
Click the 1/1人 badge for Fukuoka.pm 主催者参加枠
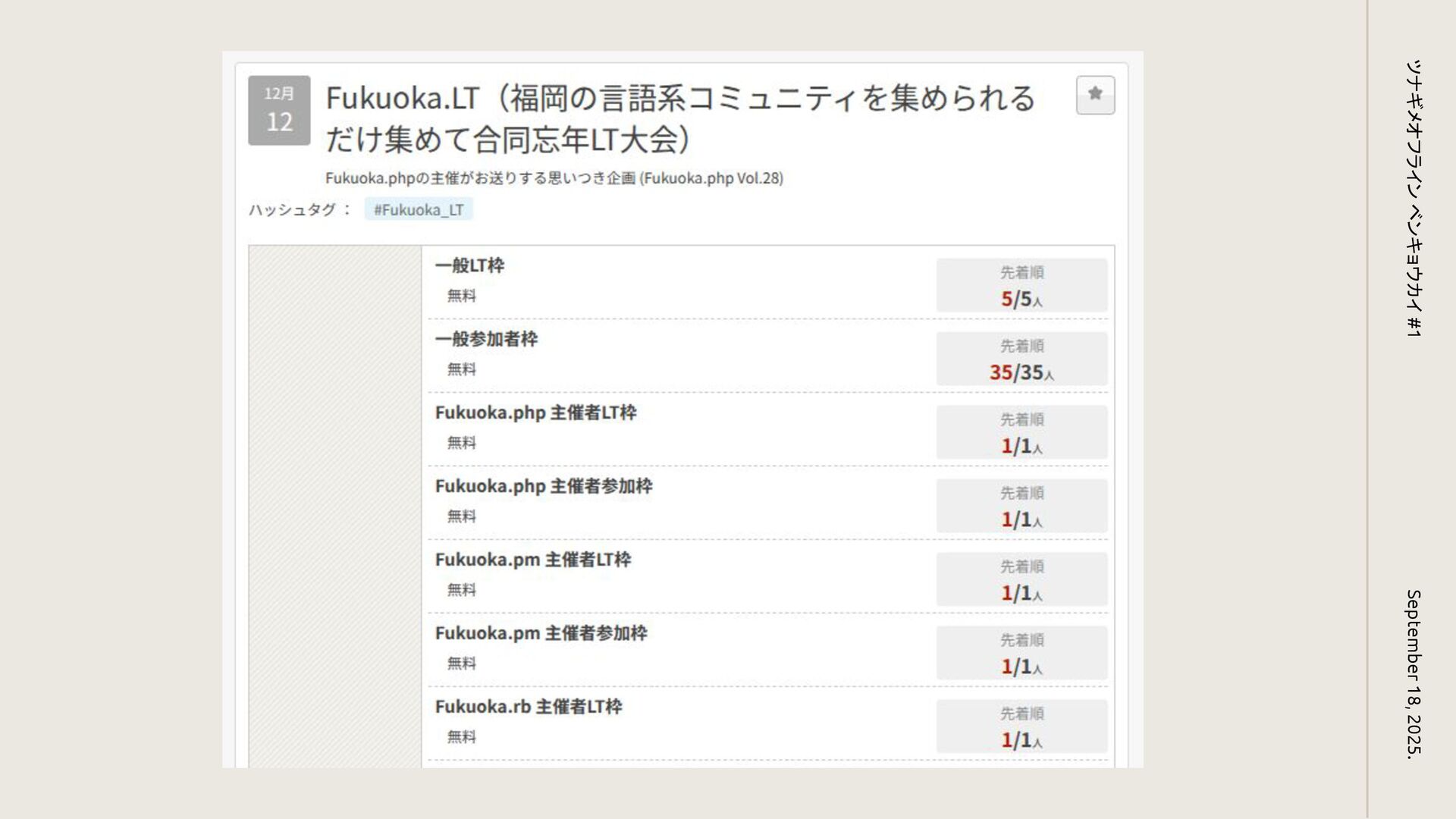point(1021,653)
